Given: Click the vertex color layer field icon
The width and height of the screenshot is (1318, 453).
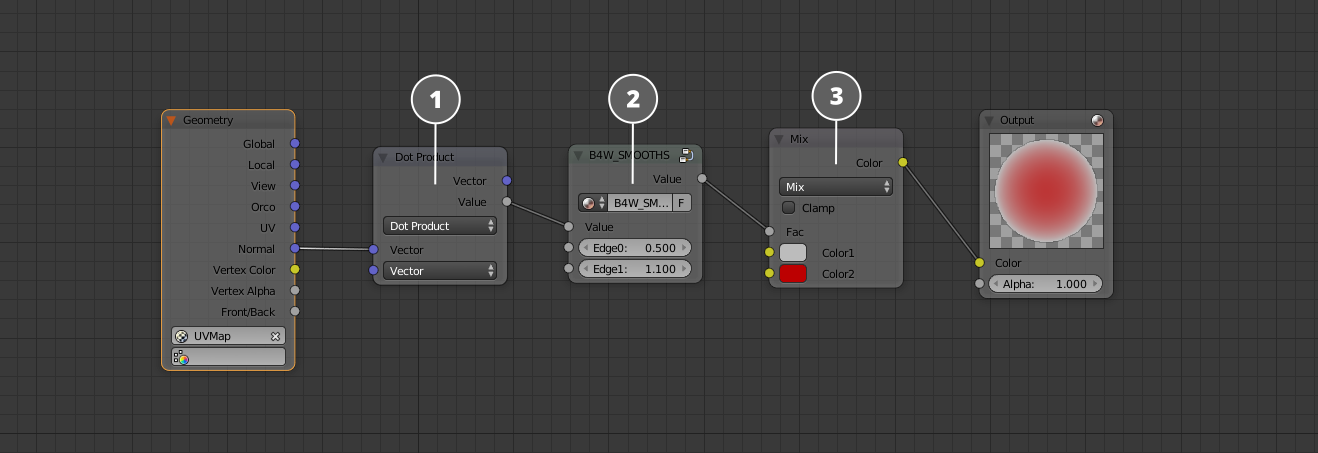Looking at the screenshot, I should click(x=181, y=357).
